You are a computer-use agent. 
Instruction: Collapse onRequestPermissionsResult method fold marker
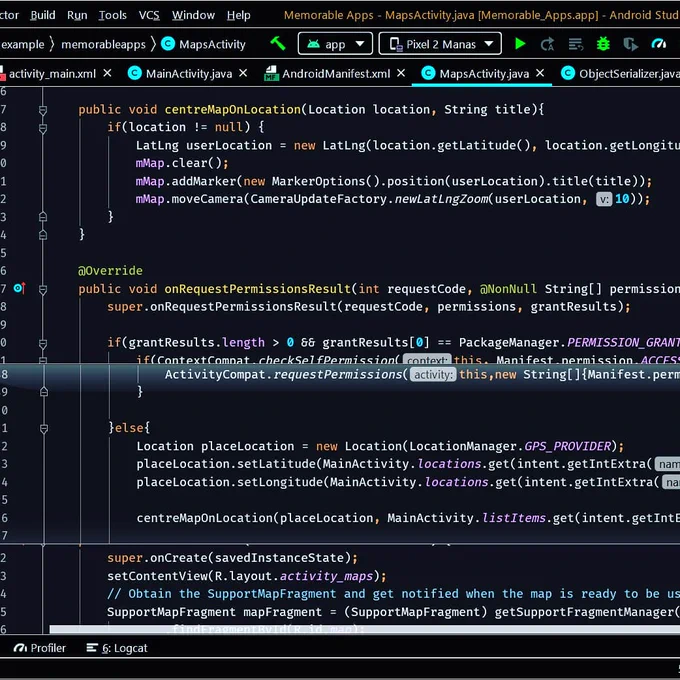[42, 289]
